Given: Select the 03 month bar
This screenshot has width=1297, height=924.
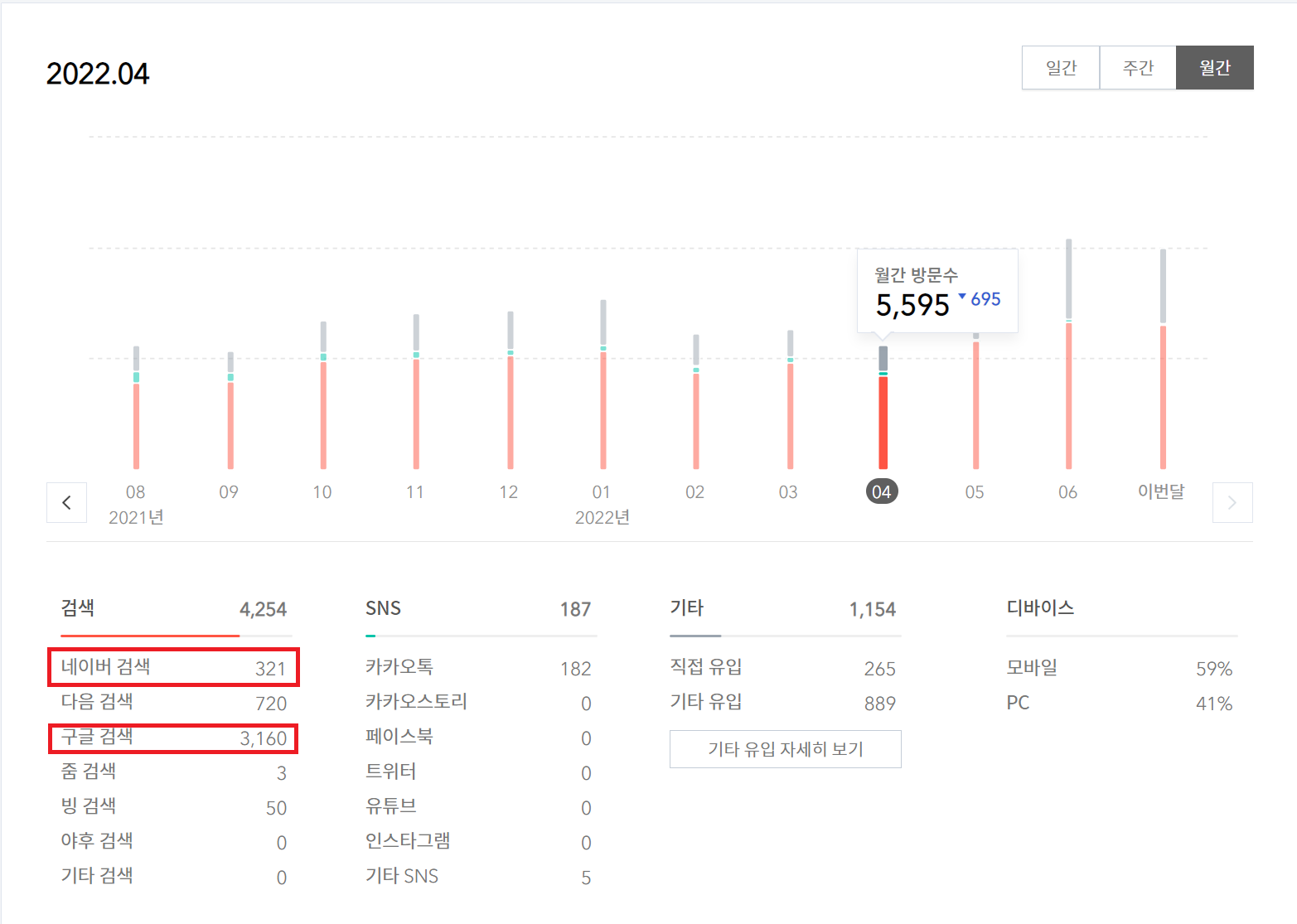Looking at the screenshot, I should point(791,399).
